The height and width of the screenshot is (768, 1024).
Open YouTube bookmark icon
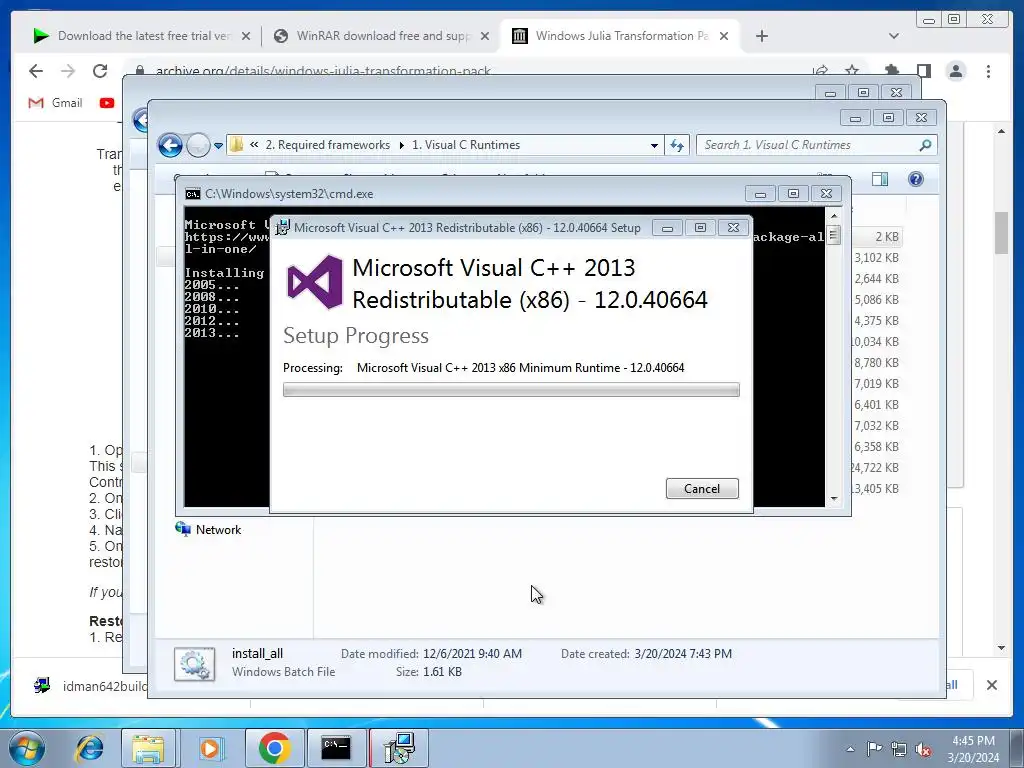tap(107, 103)
